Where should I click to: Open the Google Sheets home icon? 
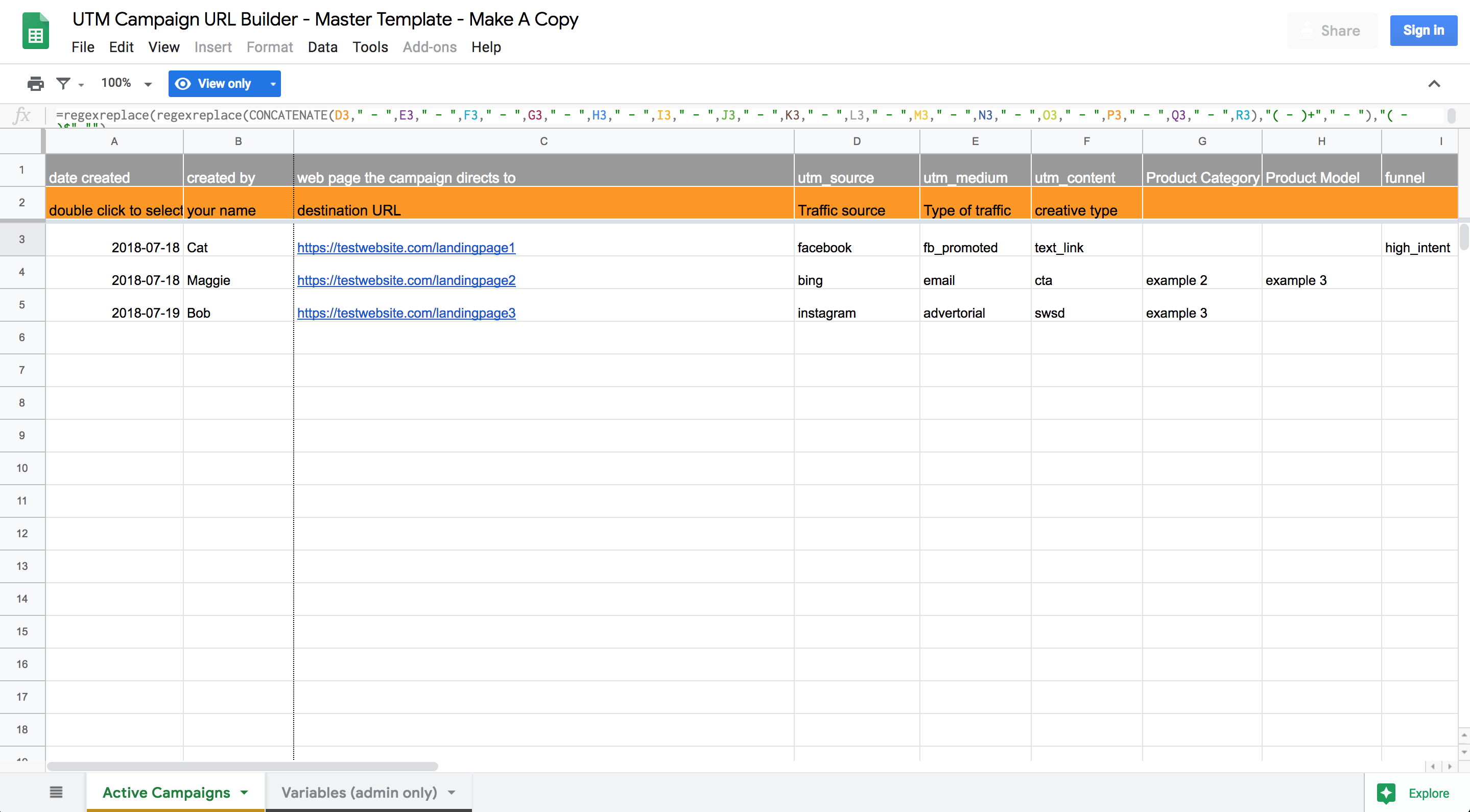[x=35, y=31]
